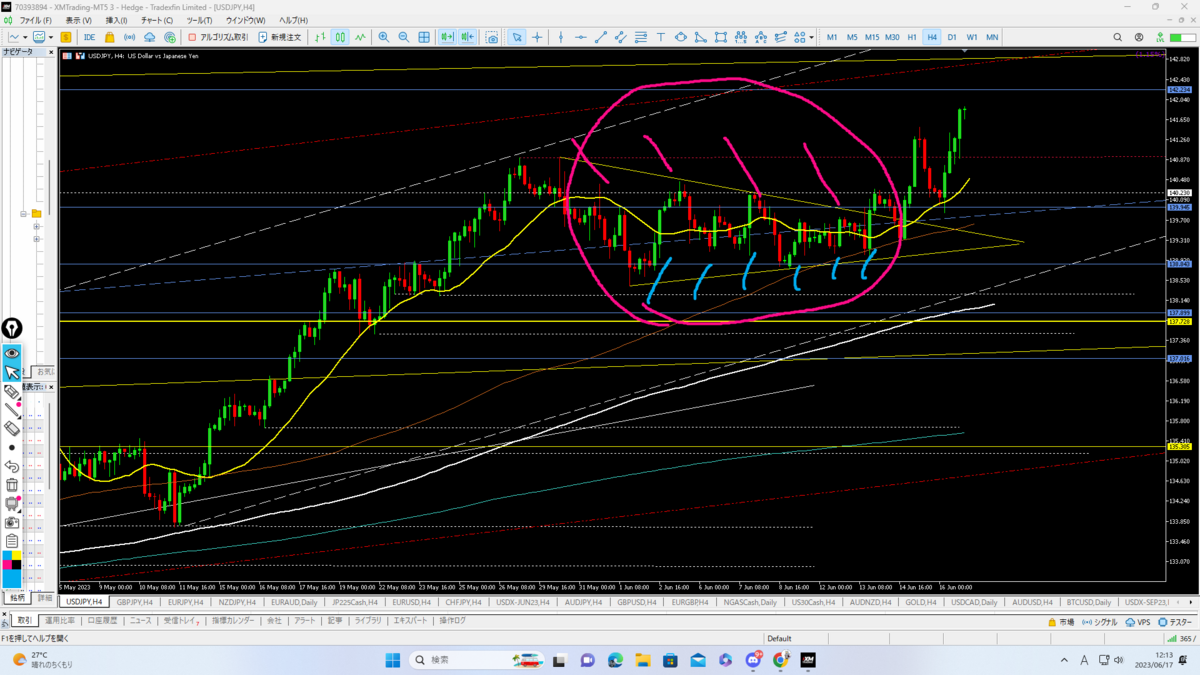Draw a vertical line on chart
The width and height of the screenshot is (1200, 675).
coord(561,37)
